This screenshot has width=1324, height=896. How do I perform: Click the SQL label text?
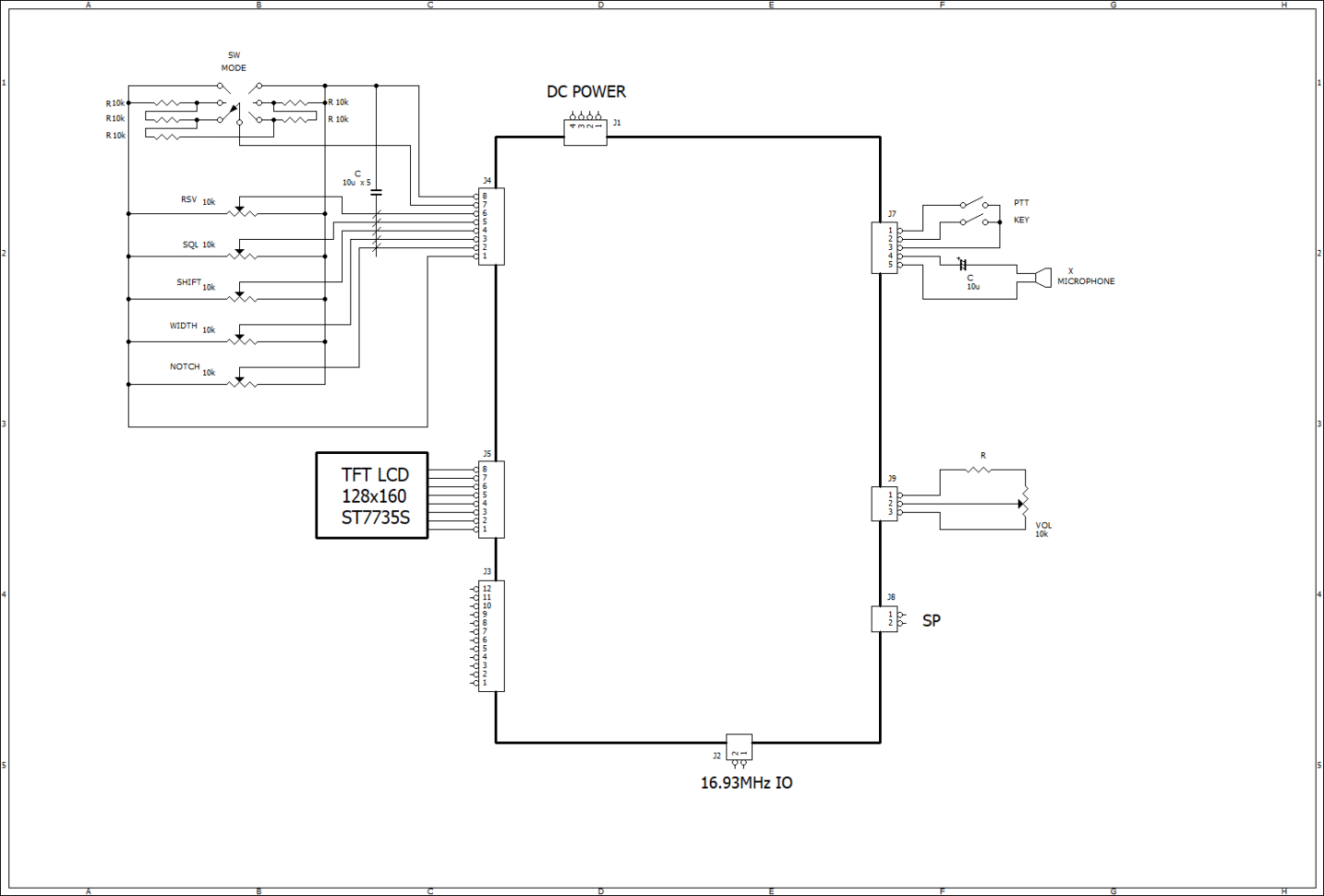tap(190, 244)
